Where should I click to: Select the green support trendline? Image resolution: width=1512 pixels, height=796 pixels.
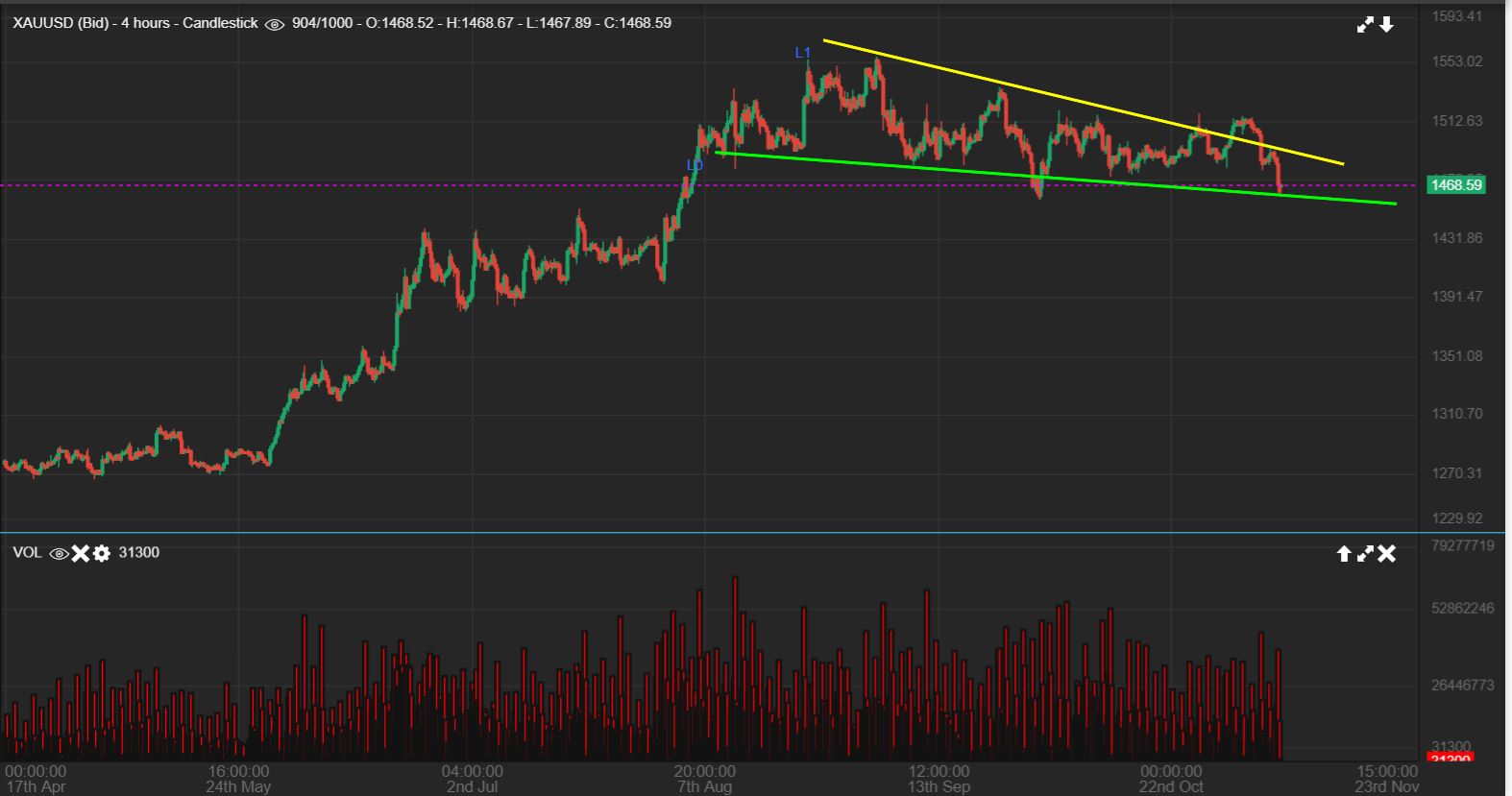click(x=1055, y=179)
